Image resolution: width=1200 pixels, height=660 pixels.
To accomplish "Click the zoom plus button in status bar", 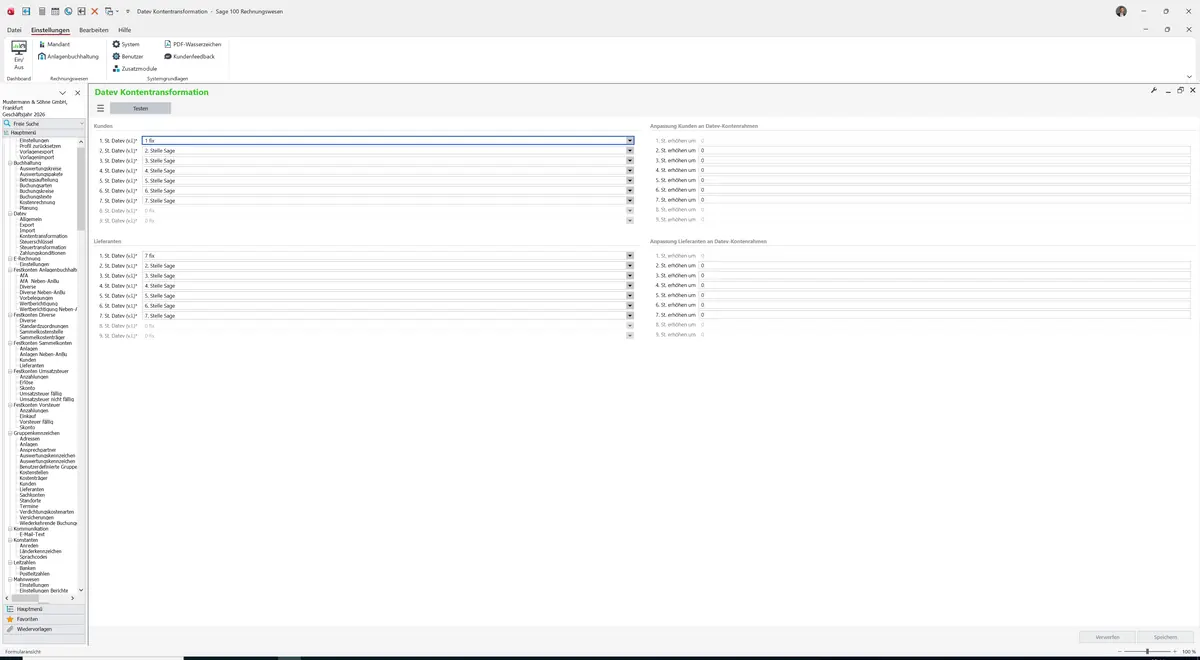I will (x=1175, y=651).
